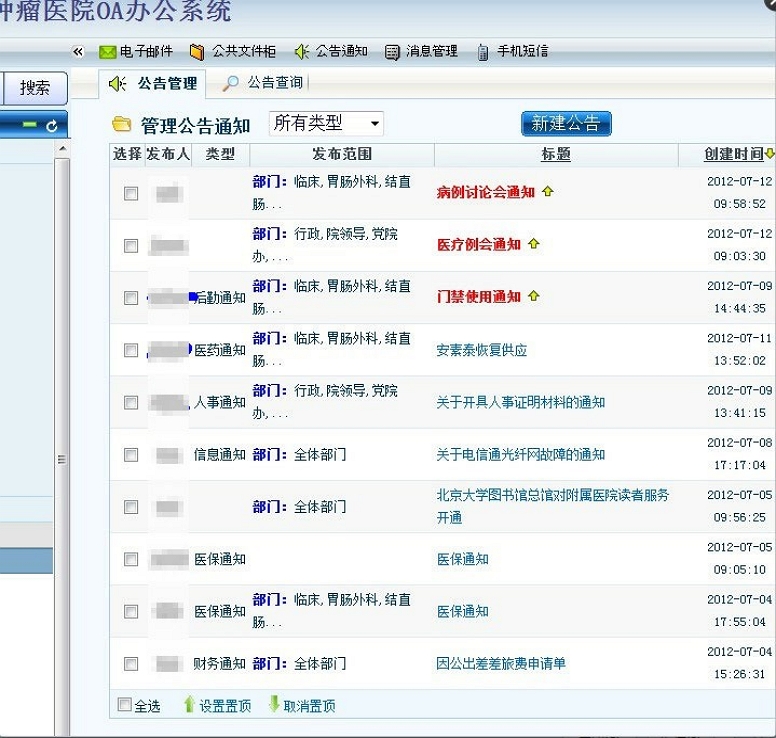The image size is (776, 738).
Task: Switch to the 公告查询 tab
Action: (263, 83)
